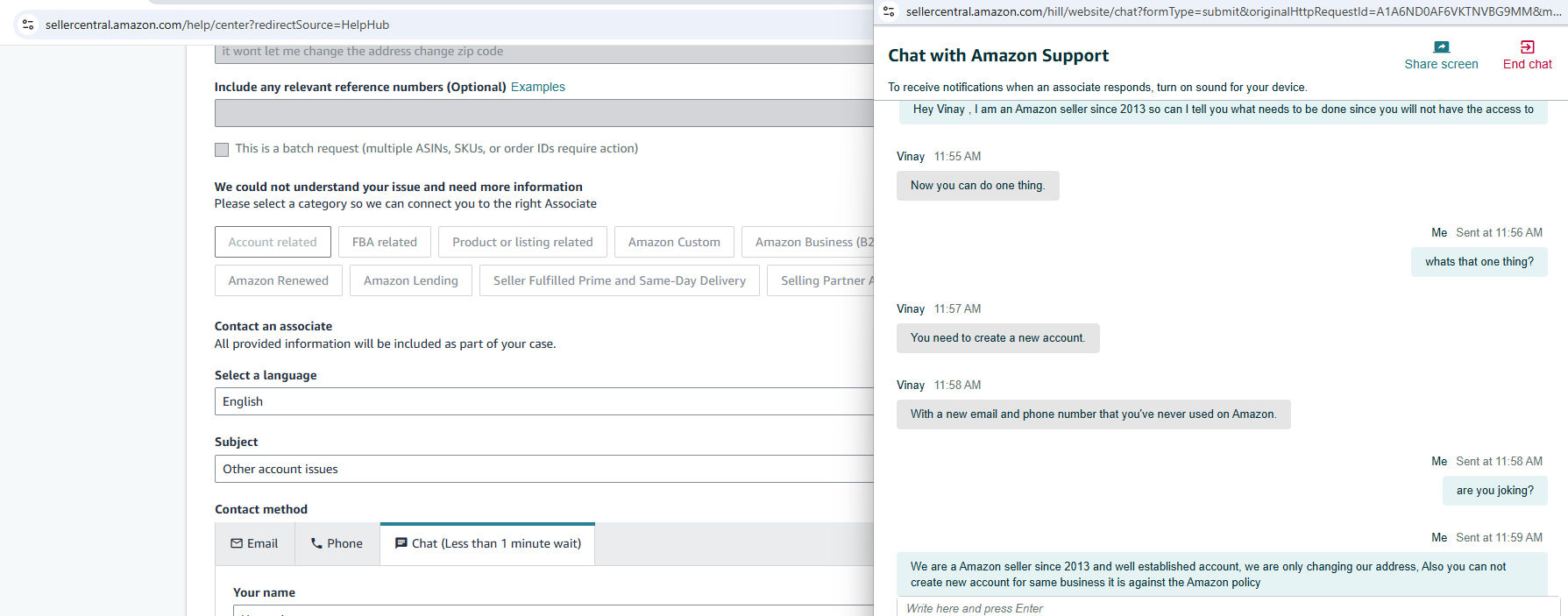Image resolution: width=1568 pixels, height=616 pixels.
Task: Click the Share screen icon
Action: [x=1441, y=47]
